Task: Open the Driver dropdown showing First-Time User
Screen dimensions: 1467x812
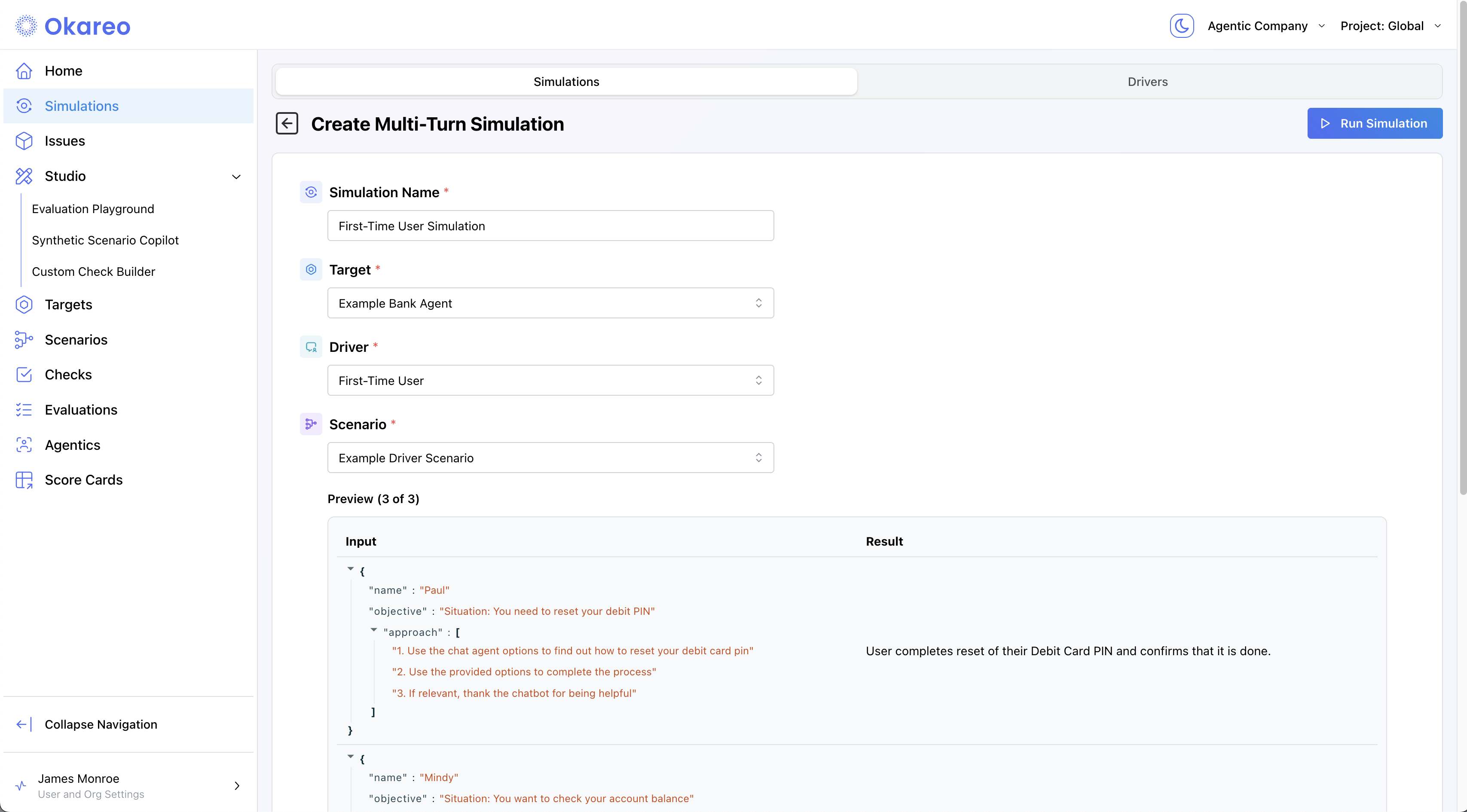Action: coord(550,380)
